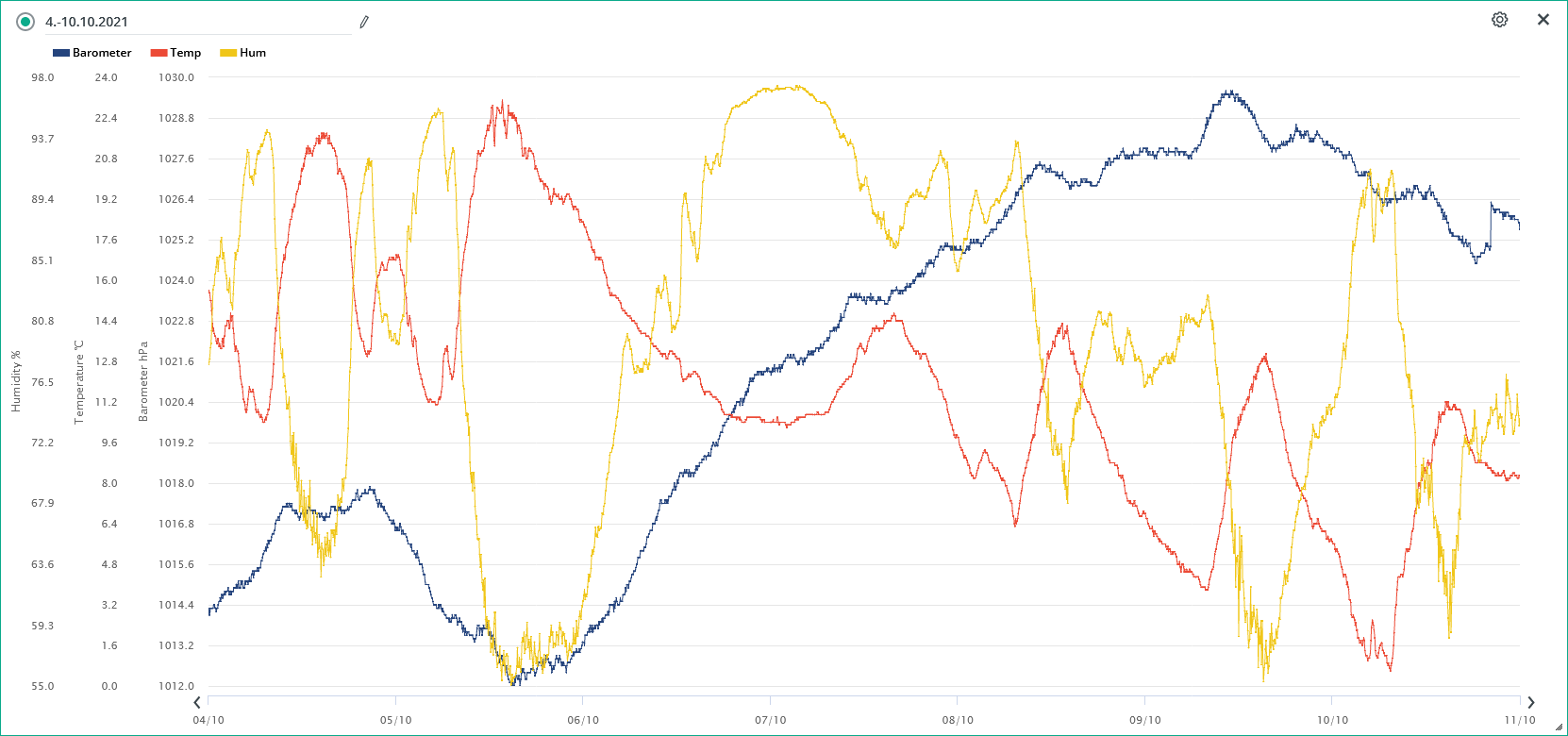Viewport: 1568px width, 736px height.
Task: Click the "Barometer hPa" axis title
Action: point(143,381)
